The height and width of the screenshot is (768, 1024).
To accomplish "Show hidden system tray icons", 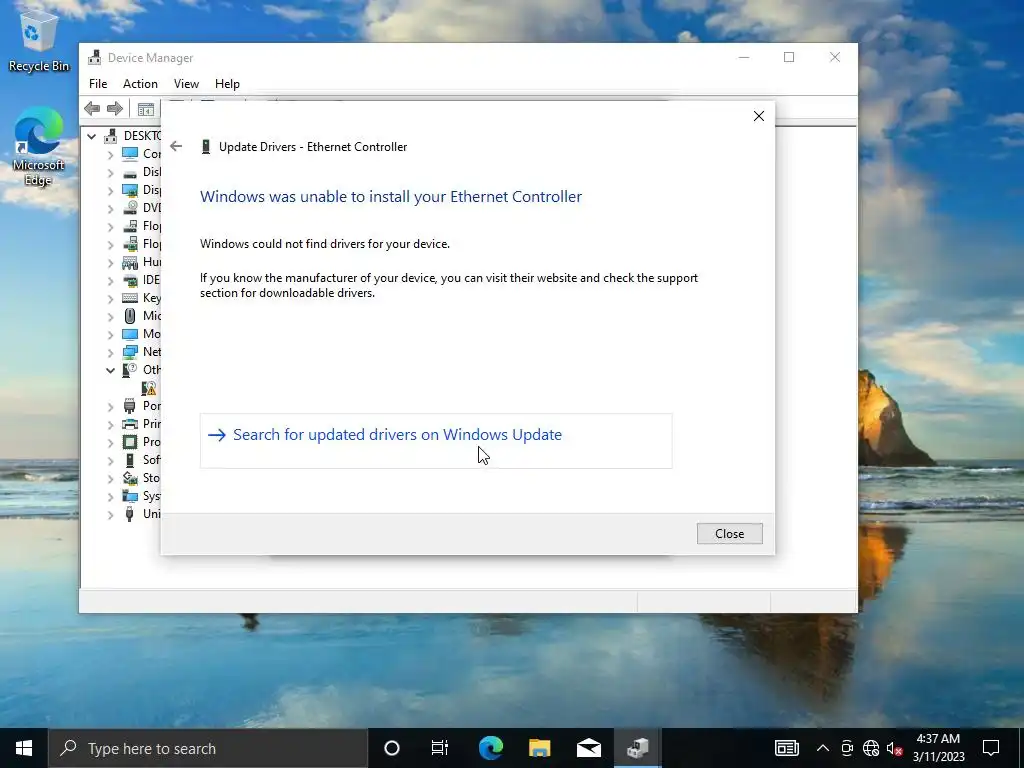I will point(823,748).
